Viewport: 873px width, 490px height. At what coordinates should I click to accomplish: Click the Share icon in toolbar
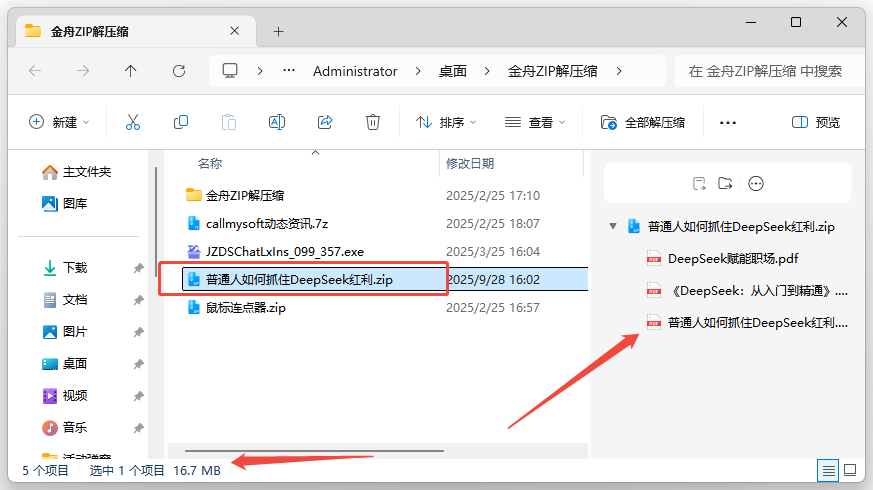(325, 122)
